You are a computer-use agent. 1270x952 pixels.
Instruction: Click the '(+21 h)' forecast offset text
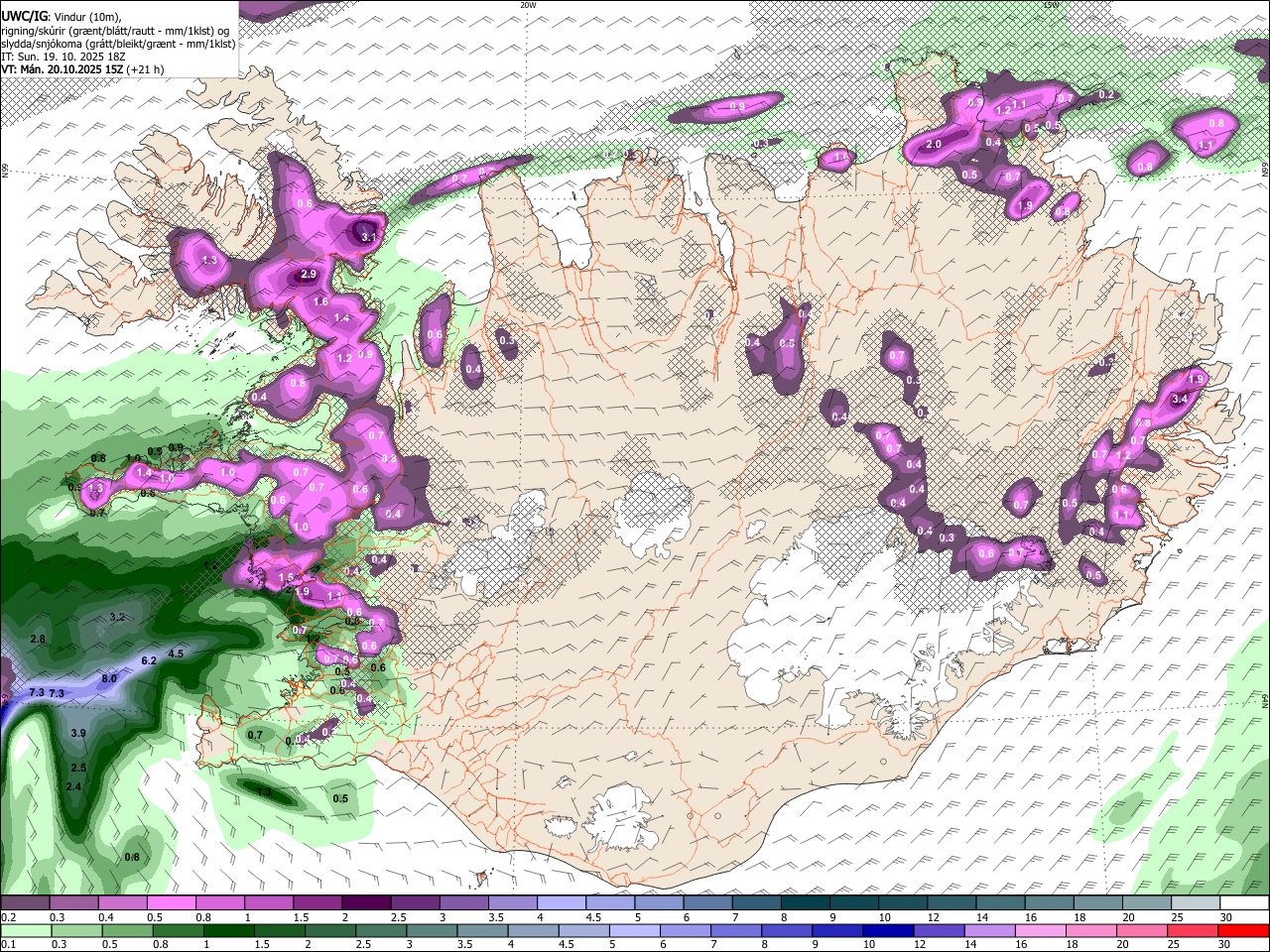click(x=145, y=69)
